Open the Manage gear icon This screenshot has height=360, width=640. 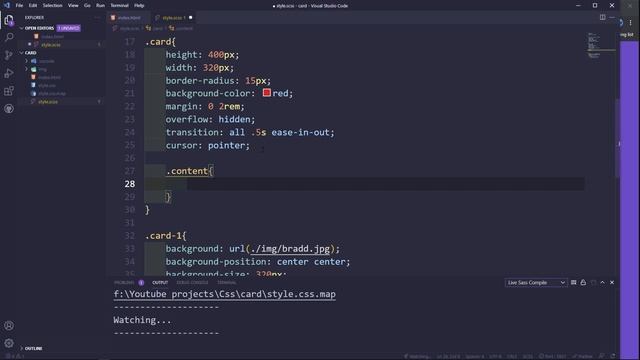[9, 343]
